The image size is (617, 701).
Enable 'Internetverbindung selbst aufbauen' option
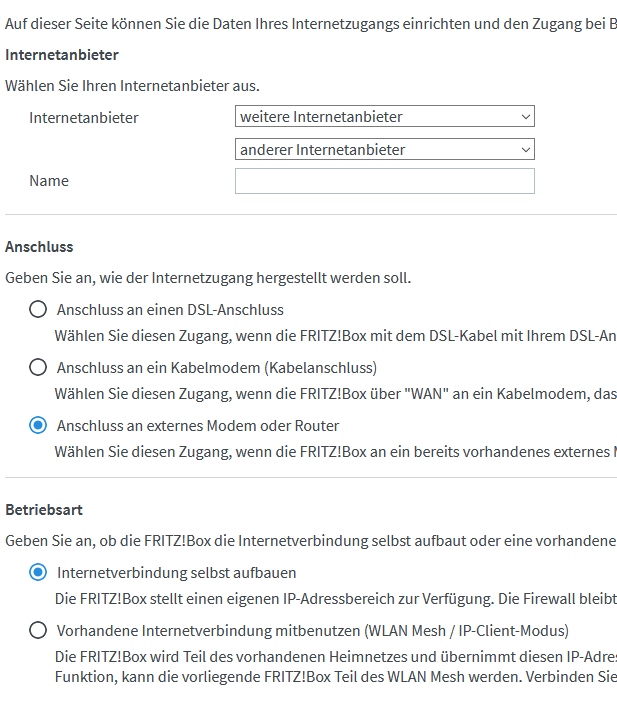pos(38,573)
